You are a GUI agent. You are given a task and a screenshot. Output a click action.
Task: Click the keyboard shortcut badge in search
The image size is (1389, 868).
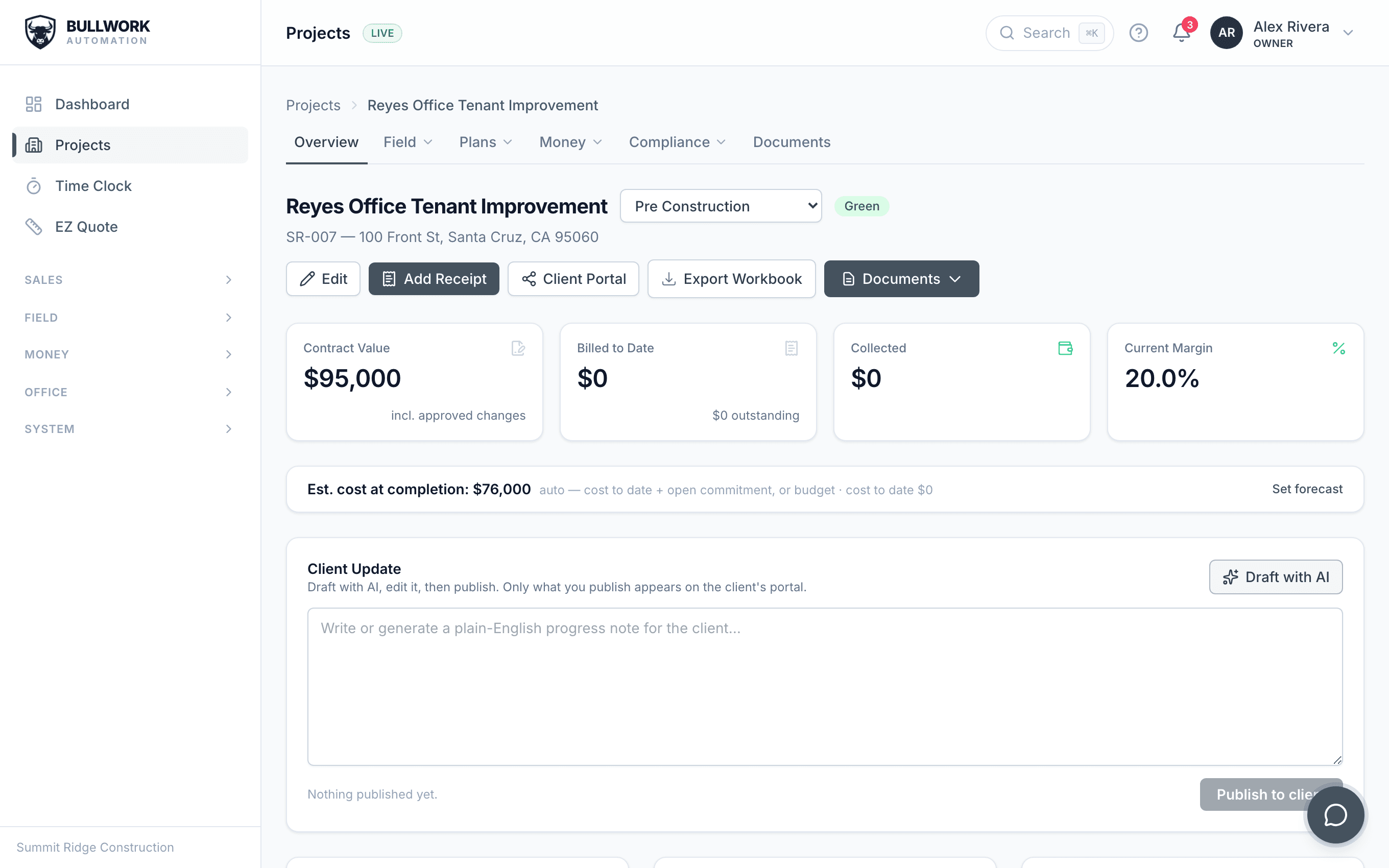click(x=1092, y=33)
